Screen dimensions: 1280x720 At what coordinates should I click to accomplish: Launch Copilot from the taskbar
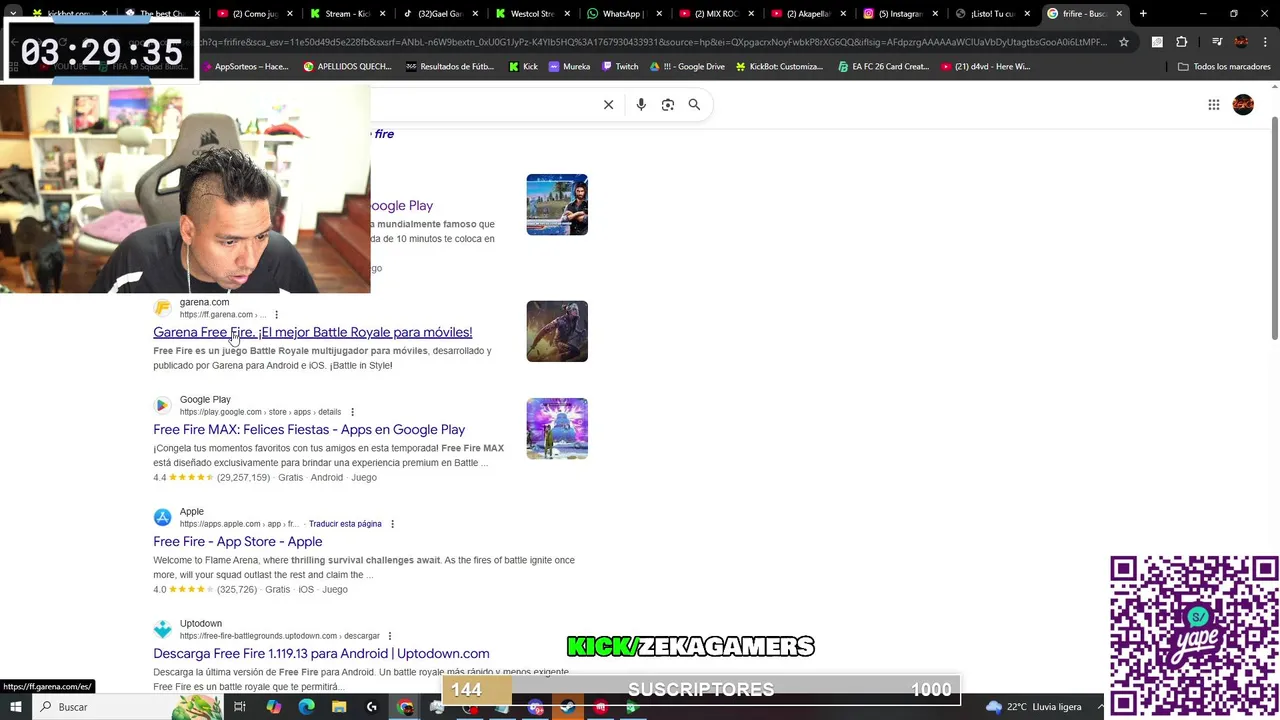(273, 707)
